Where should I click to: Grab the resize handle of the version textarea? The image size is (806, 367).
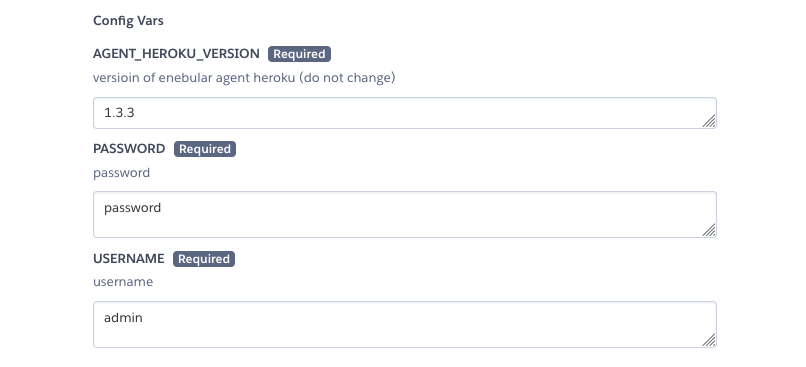pos(709,121)
